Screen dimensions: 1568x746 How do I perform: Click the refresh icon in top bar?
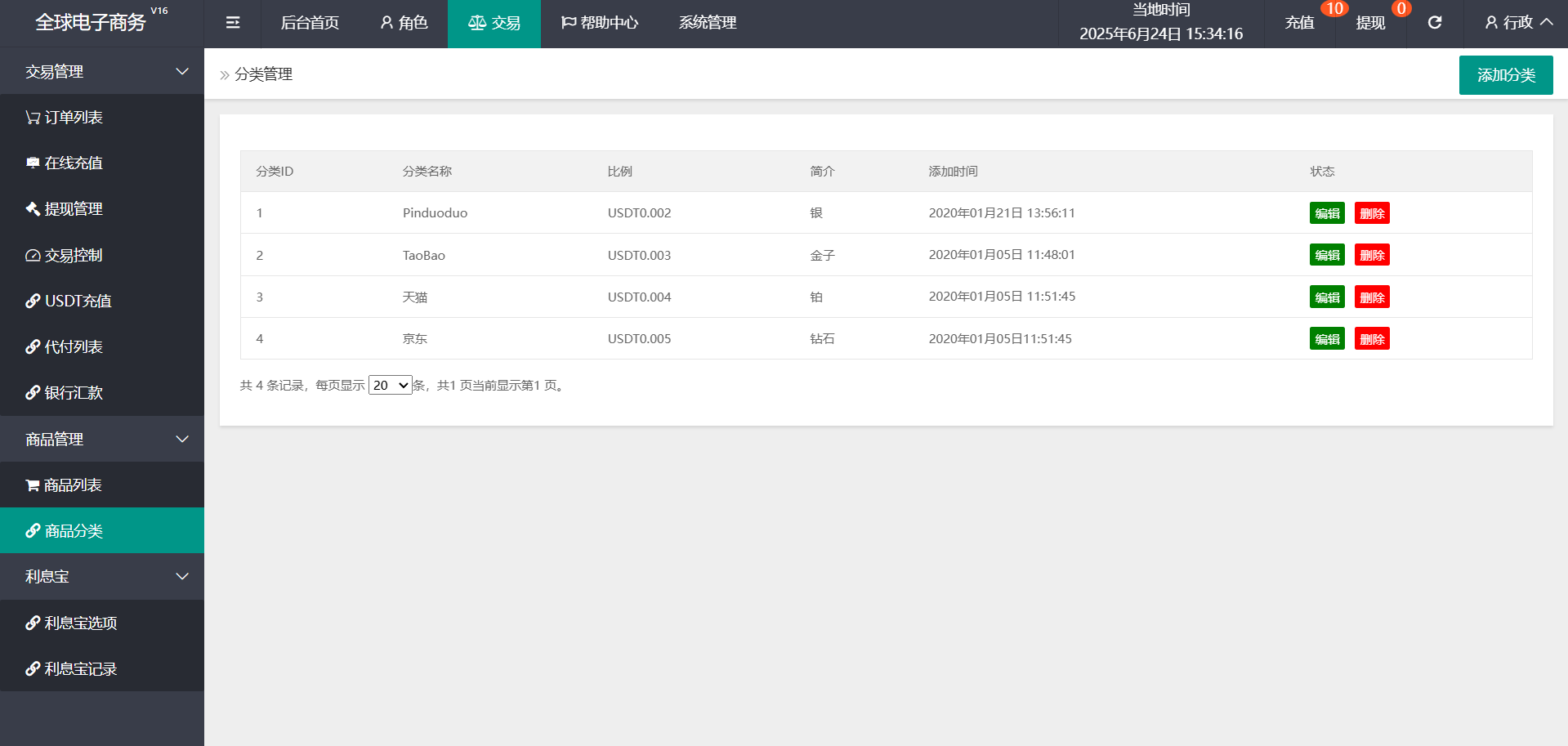pyautogui.click(x=1435, y=22)
